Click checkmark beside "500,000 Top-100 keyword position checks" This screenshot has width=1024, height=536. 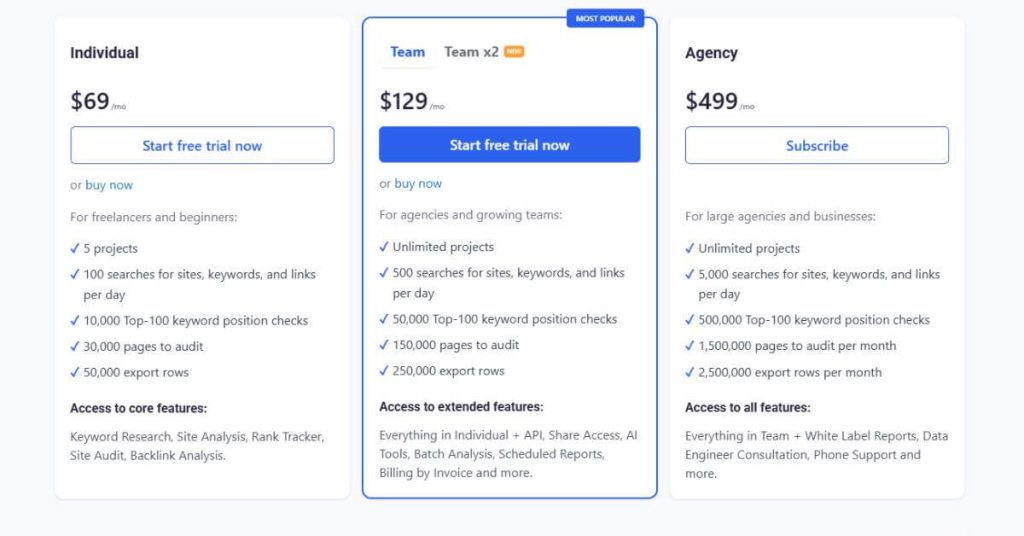point(690,320)
